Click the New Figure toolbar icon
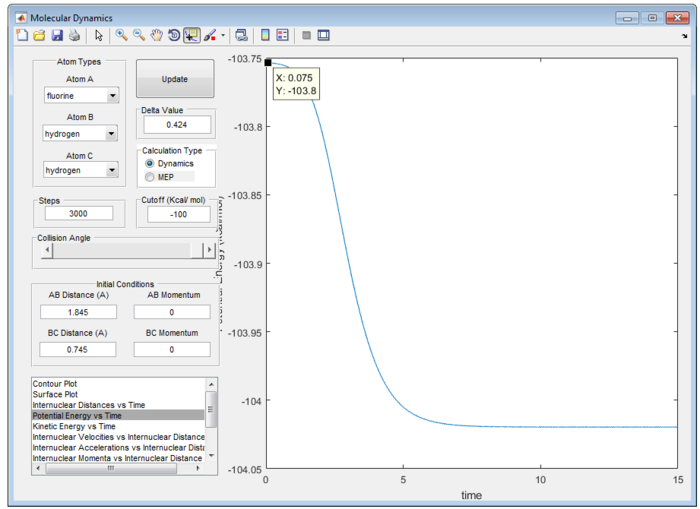700x509 pixels. 22,35
